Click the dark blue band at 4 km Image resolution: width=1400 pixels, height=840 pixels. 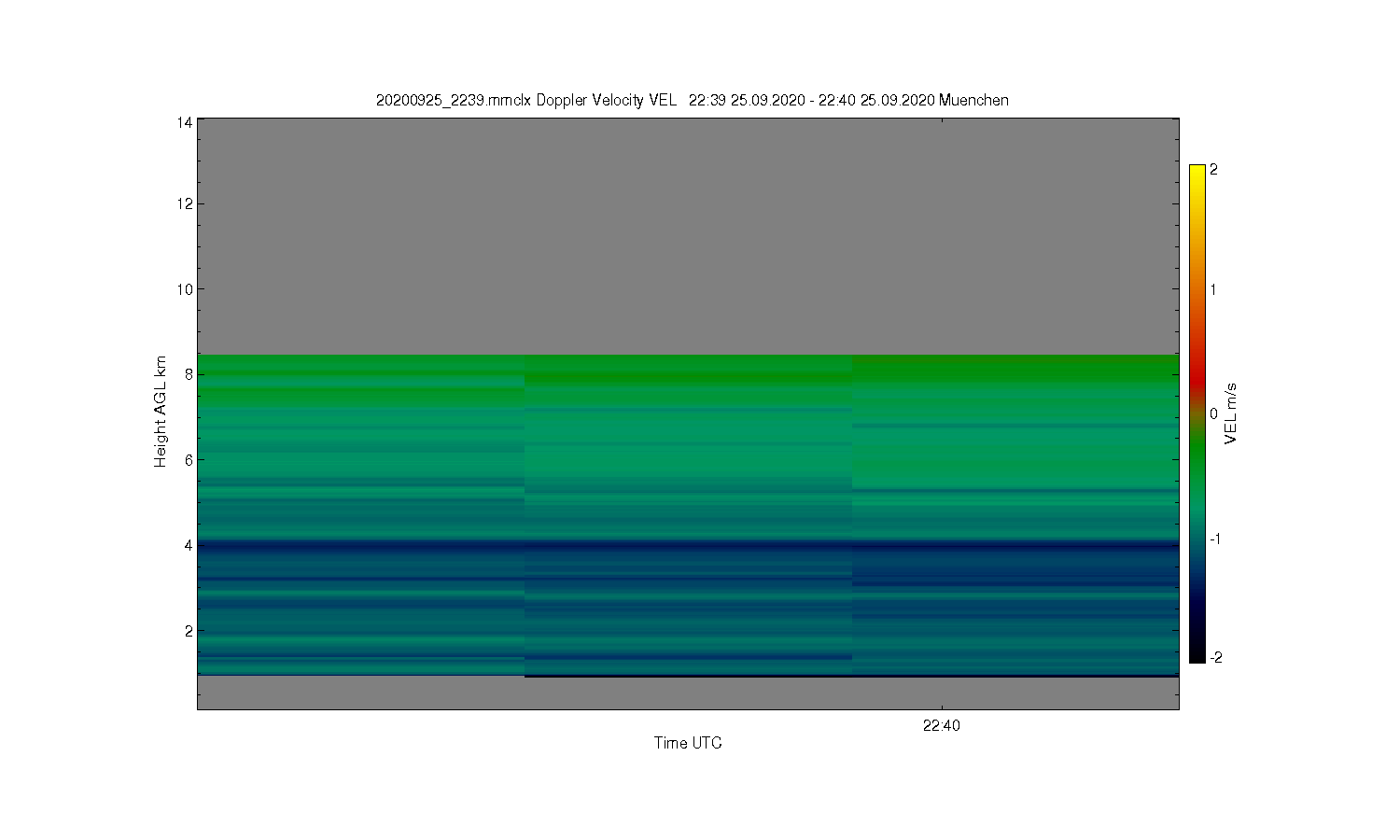(x=688, y=544)
